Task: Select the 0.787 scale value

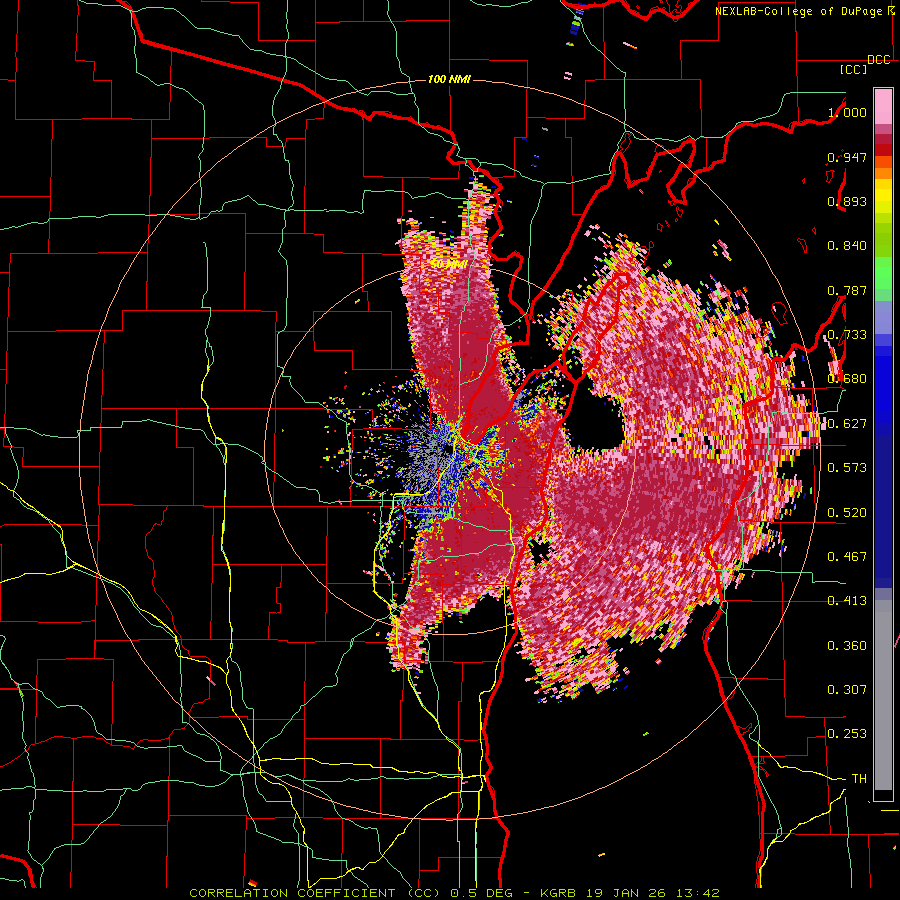Action: point(847,290)
